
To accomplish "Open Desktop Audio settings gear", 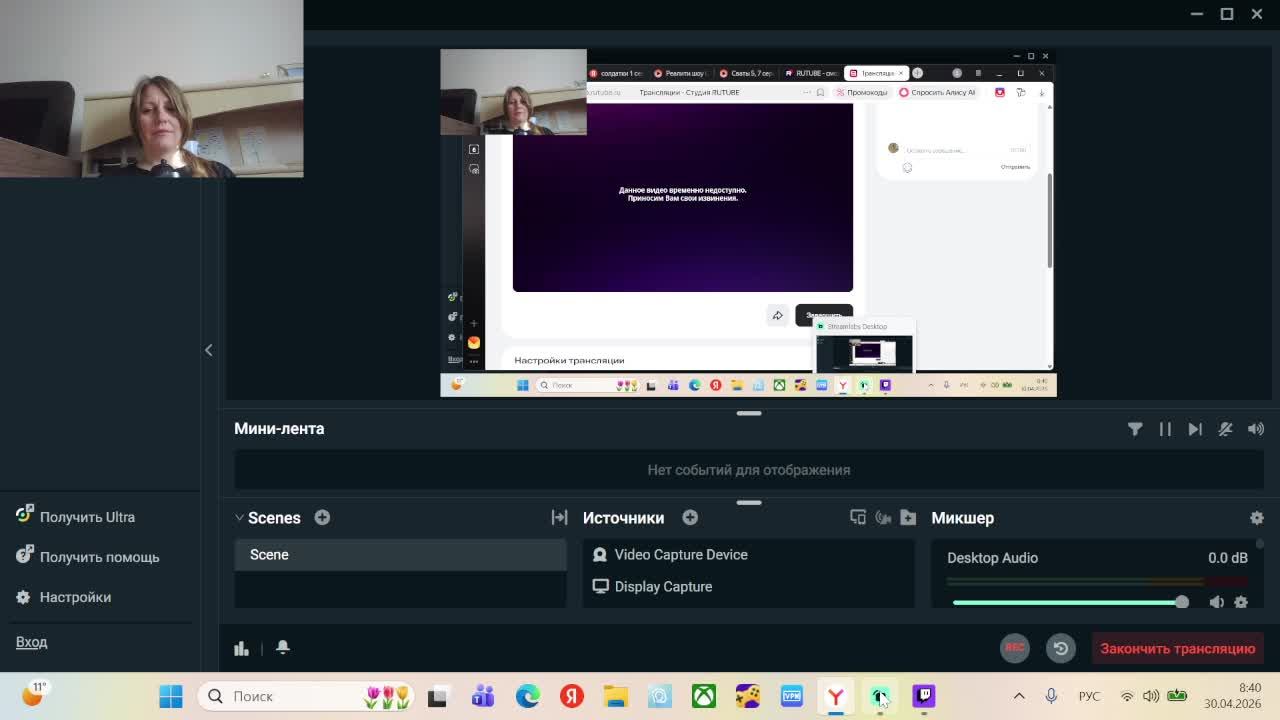I will (1241, 602).
